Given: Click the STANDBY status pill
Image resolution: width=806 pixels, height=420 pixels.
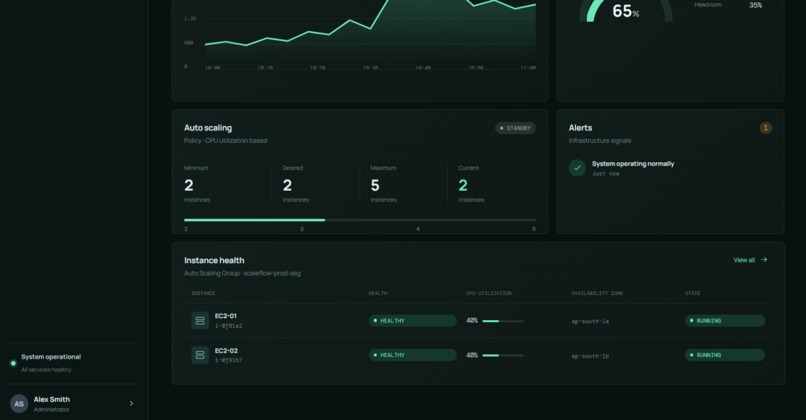Looking at the screenshot, I should (515, 128).
